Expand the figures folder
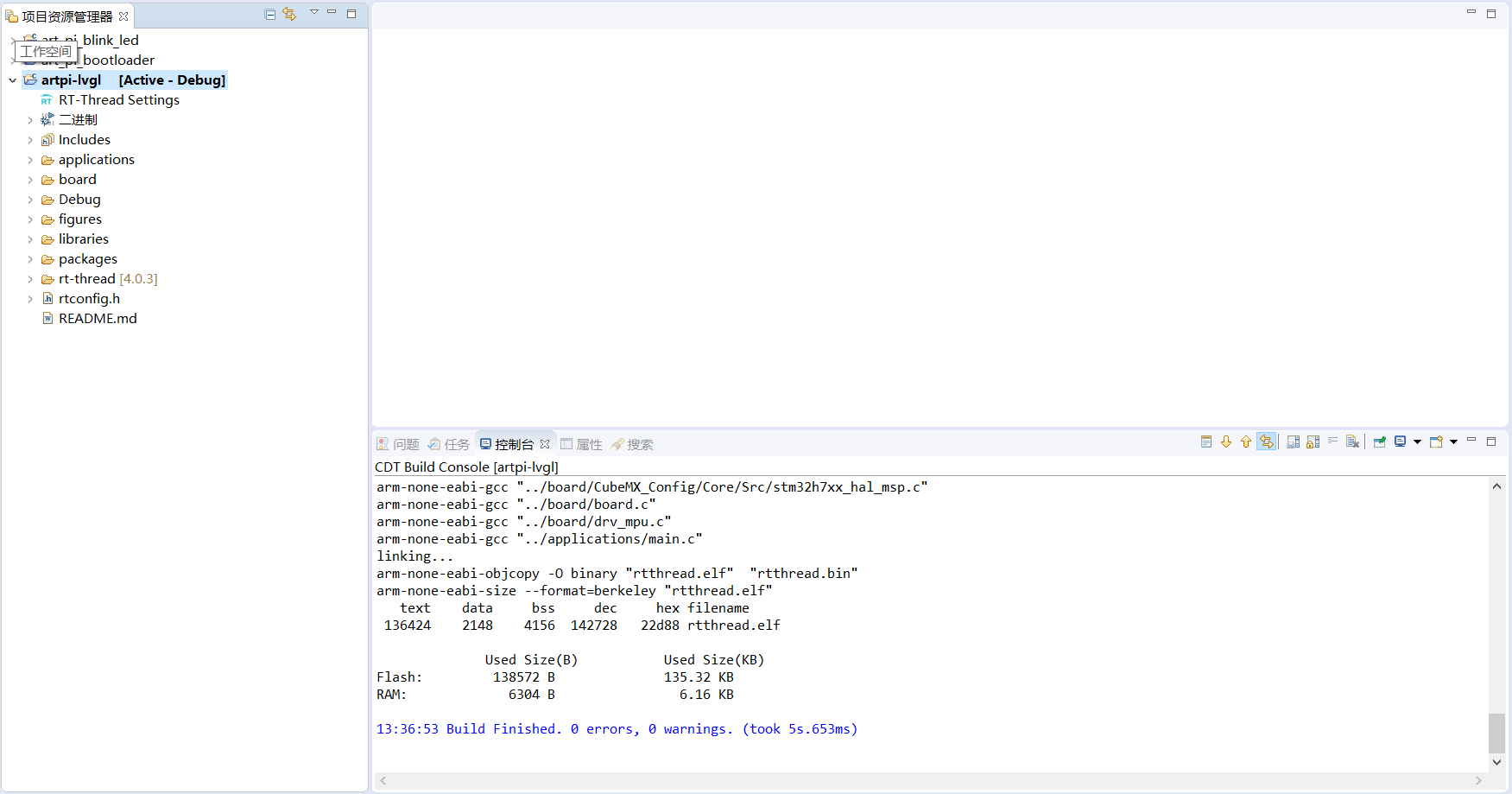This screenshot has width=1512, height=794. click(30, 219)
